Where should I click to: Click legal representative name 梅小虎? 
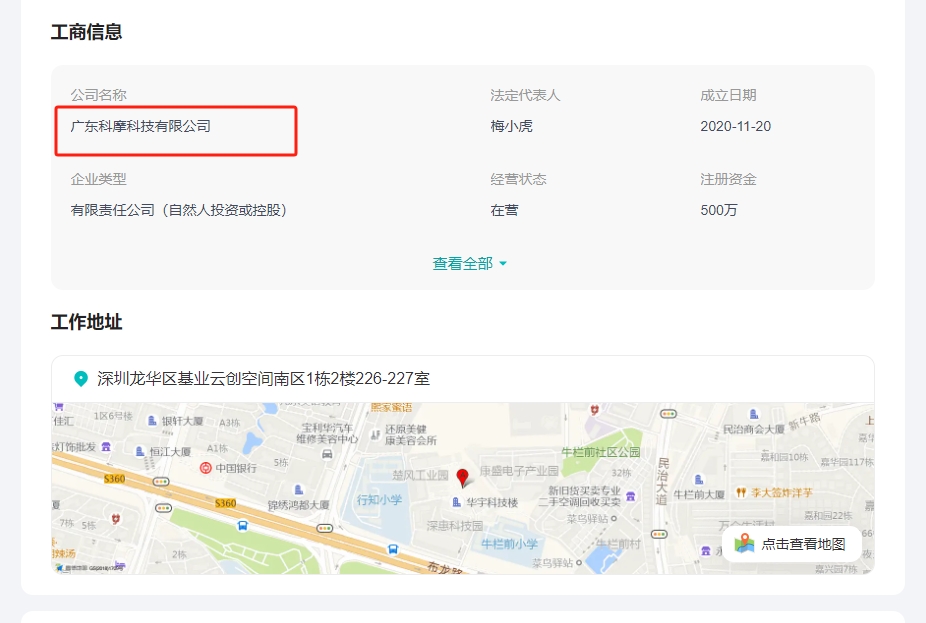(511, 127)
